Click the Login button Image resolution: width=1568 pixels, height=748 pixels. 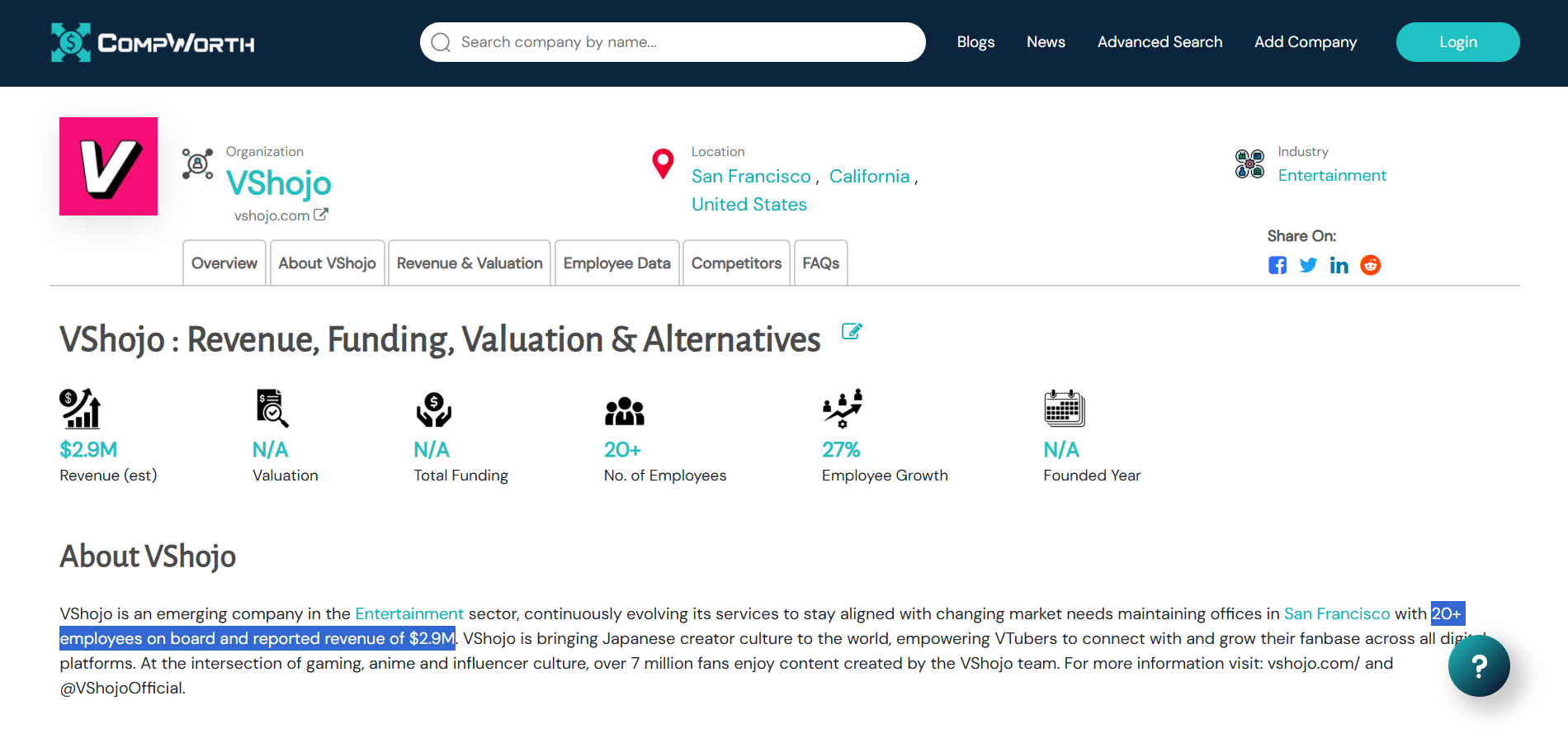tap(1457, 42)
